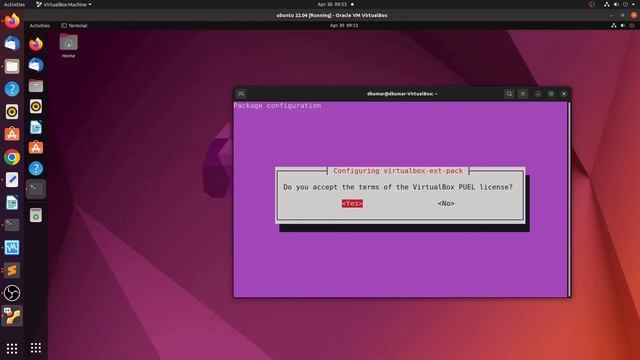Select the running Terminal in the guest dock

[36, 189]
